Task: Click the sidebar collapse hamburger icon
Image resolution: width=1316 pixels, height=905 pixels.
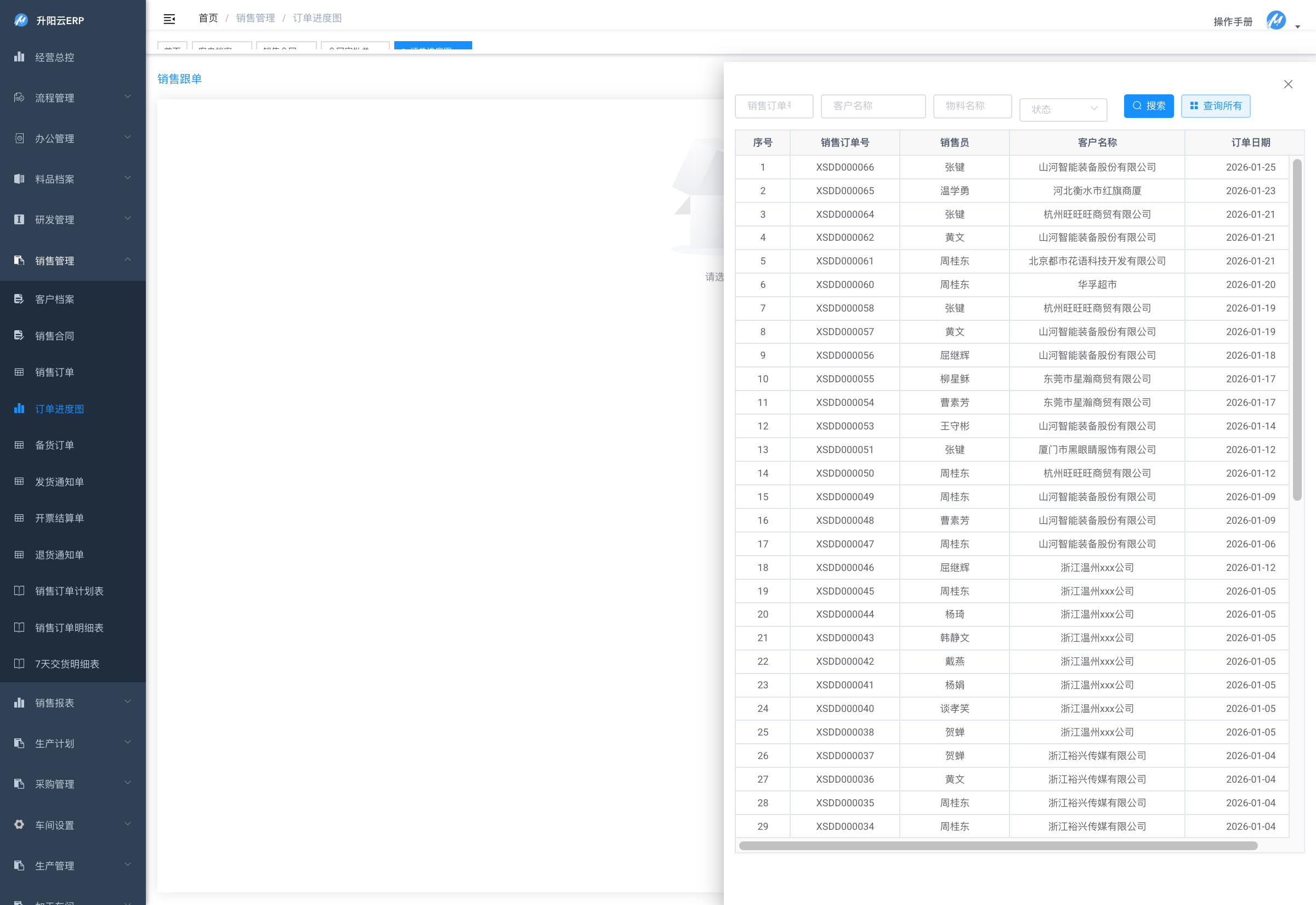Action: [x=169, y=19]
